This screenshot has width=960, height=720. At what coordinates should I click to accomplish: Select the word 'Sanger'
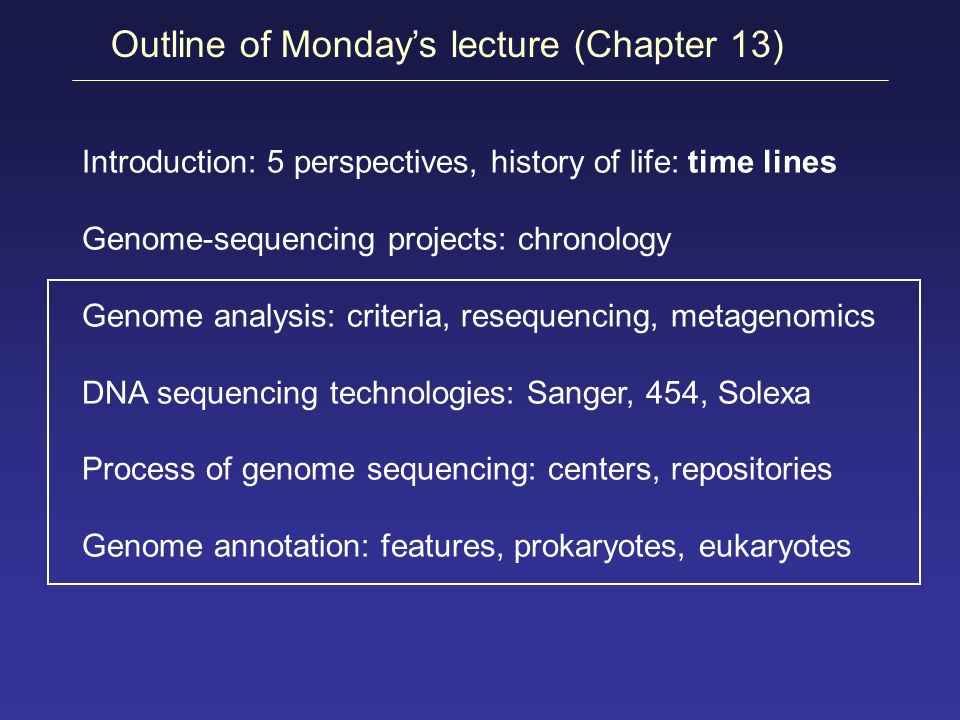click(x=579, y=394)
